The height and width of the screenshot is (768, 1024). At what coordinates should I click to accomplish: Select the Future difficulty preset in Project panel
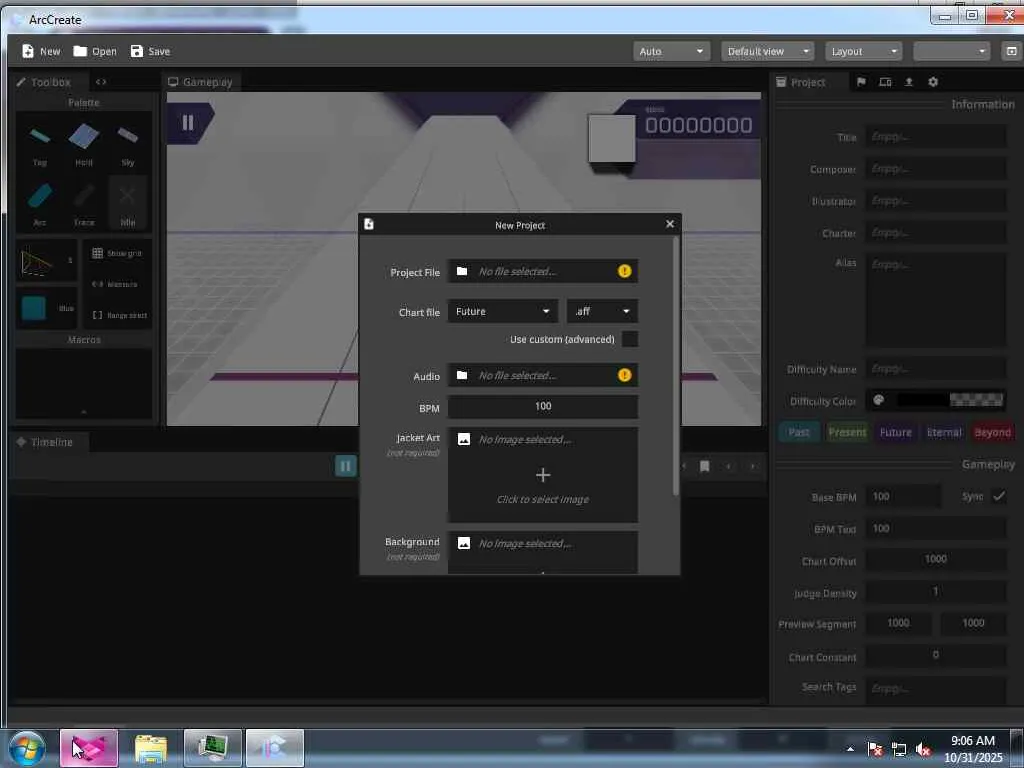click(895, 432)
